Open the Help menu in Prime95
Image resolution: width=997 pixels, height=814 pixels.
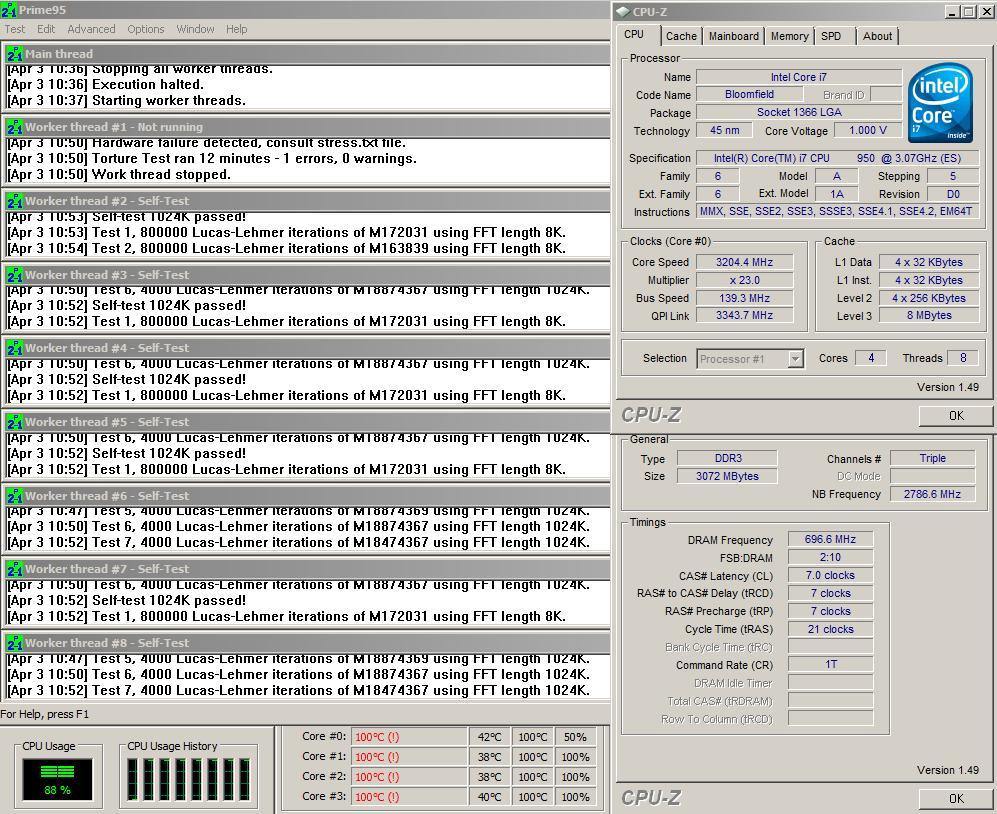(237, 29)
